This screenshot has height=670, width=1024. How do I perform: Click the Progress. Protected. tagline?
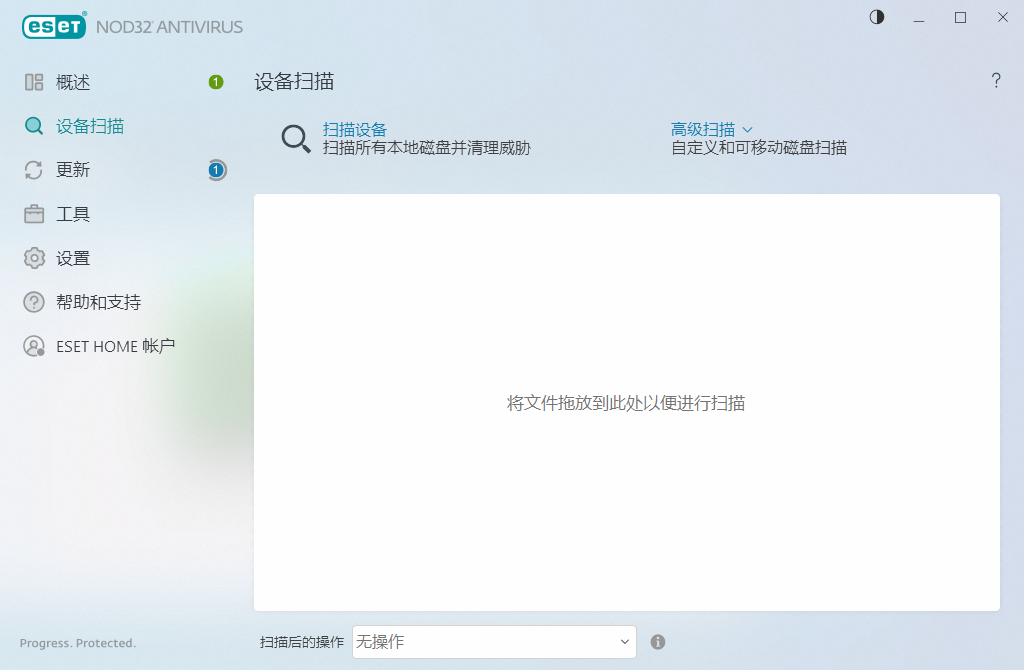[78, 643]
